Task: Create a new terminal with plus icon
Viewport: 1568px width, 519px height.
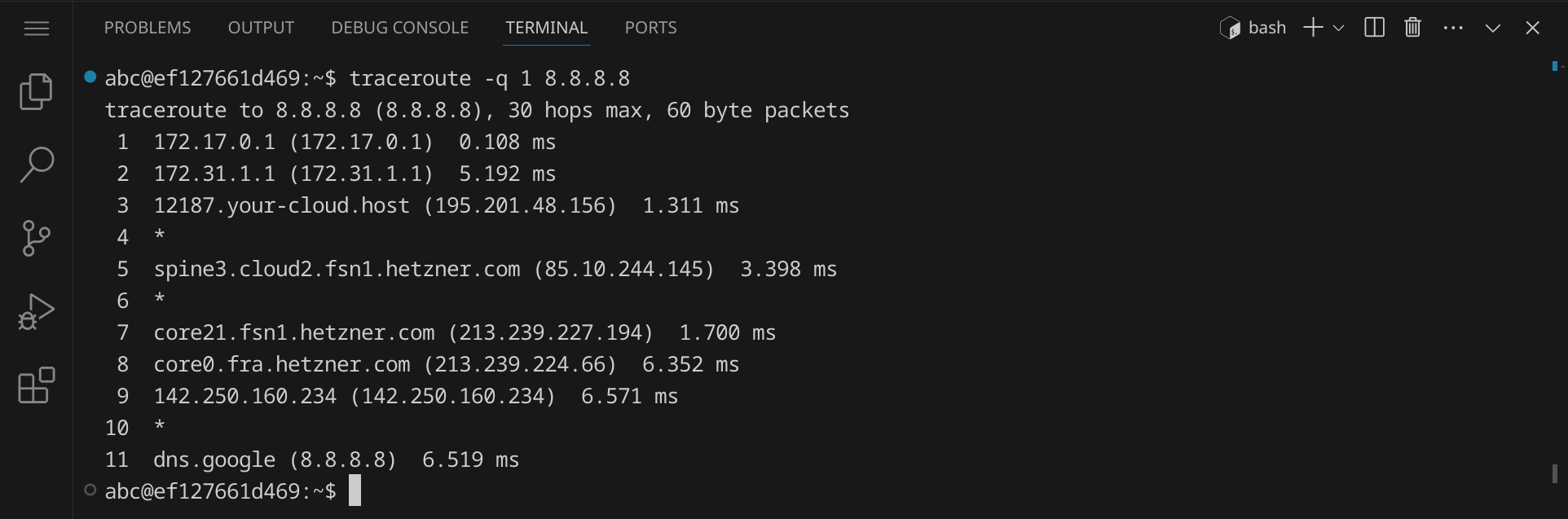Action: (x=1312, y=28)
